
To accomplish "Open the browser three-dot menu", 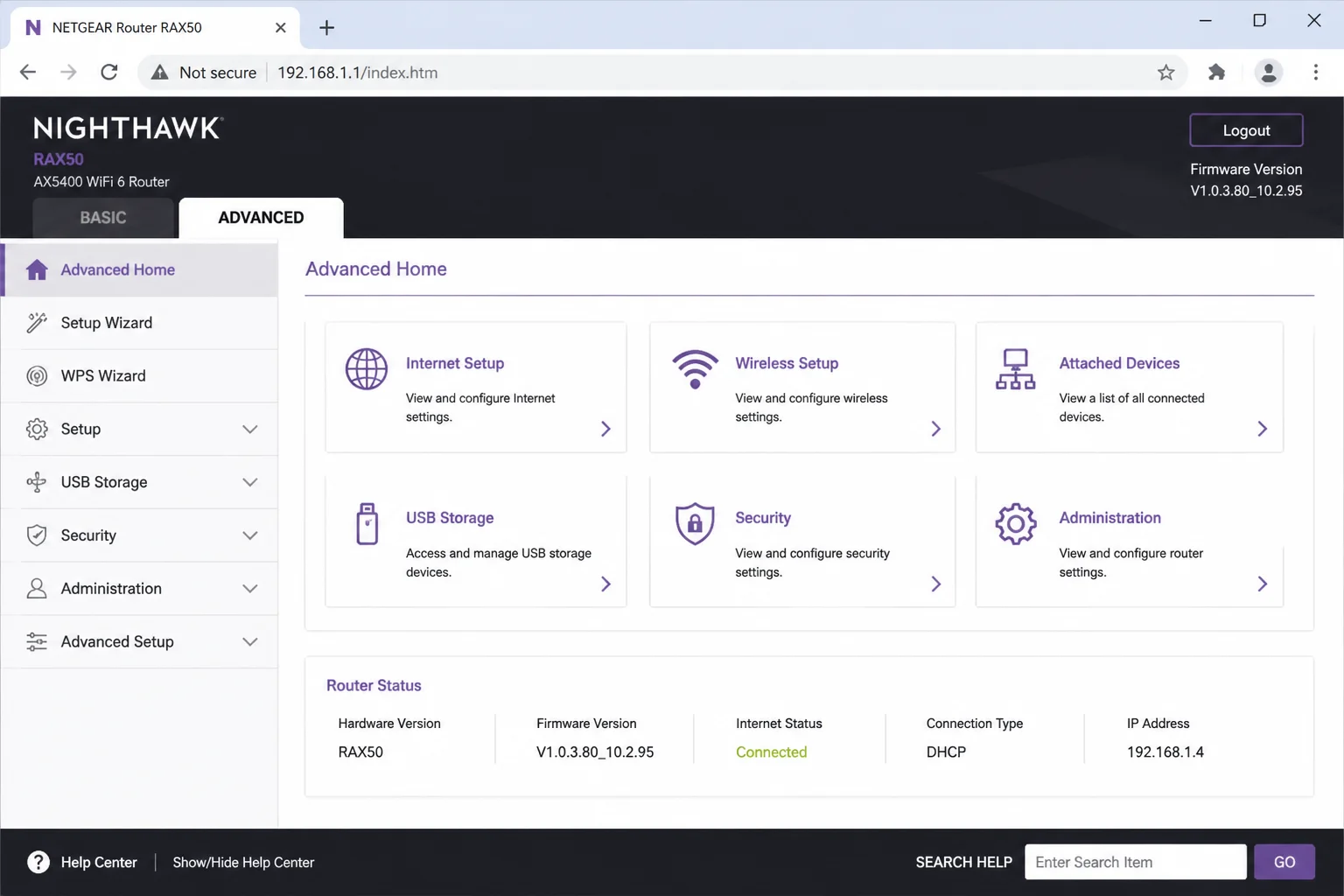I will coord(1315,73).
